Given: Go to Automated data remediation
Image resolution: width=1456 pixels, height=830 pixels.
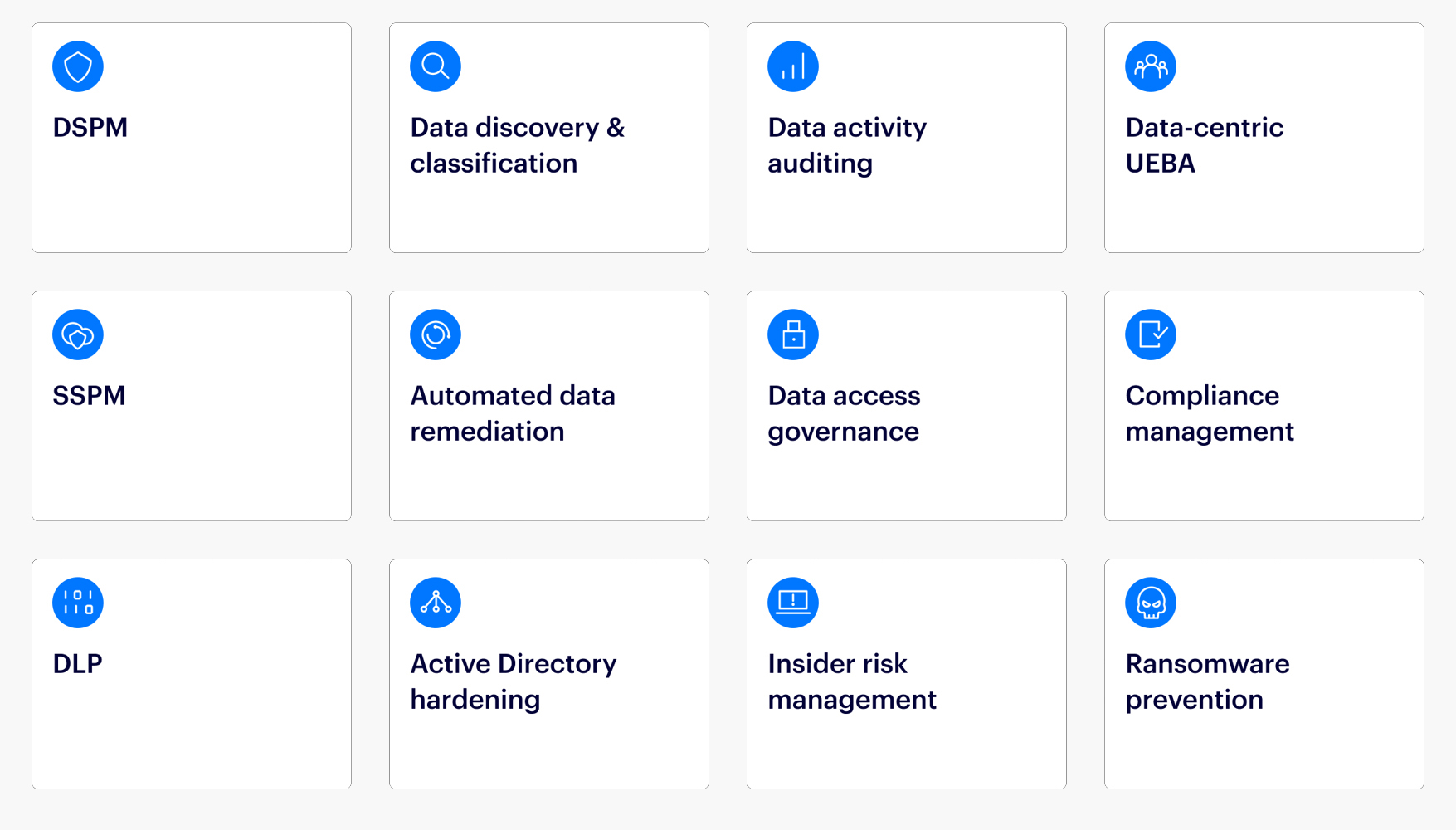Looking at the screenshot, I should [x=512, y=413].
